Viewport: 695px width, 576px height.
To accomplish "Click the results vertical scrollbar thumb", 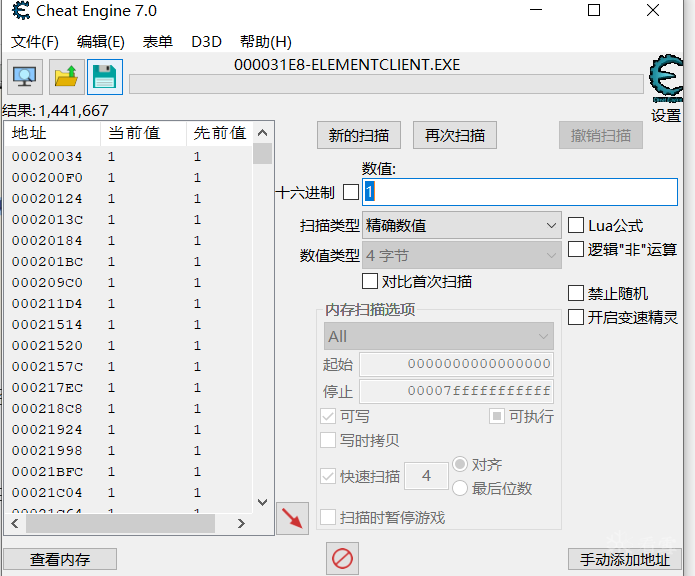I will (x=262, y=154).
